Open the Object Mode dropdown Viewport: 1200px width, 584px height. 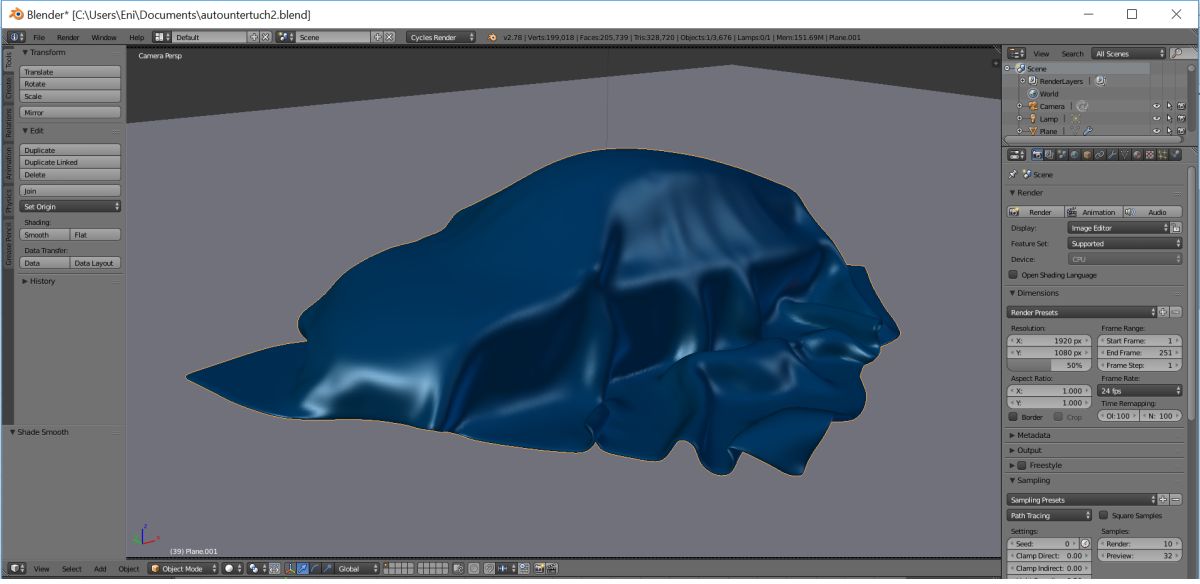click(x=183, y=568)
